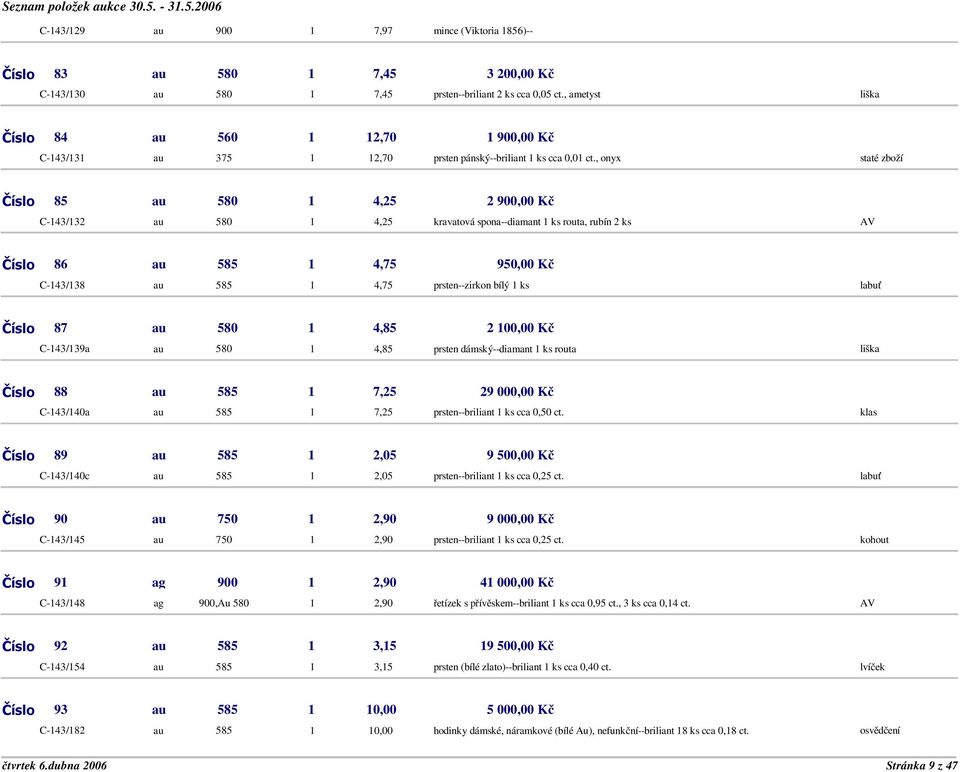Click hallmark text 'kohout'
The image size is (960, 772).
[x=874, y=540]
